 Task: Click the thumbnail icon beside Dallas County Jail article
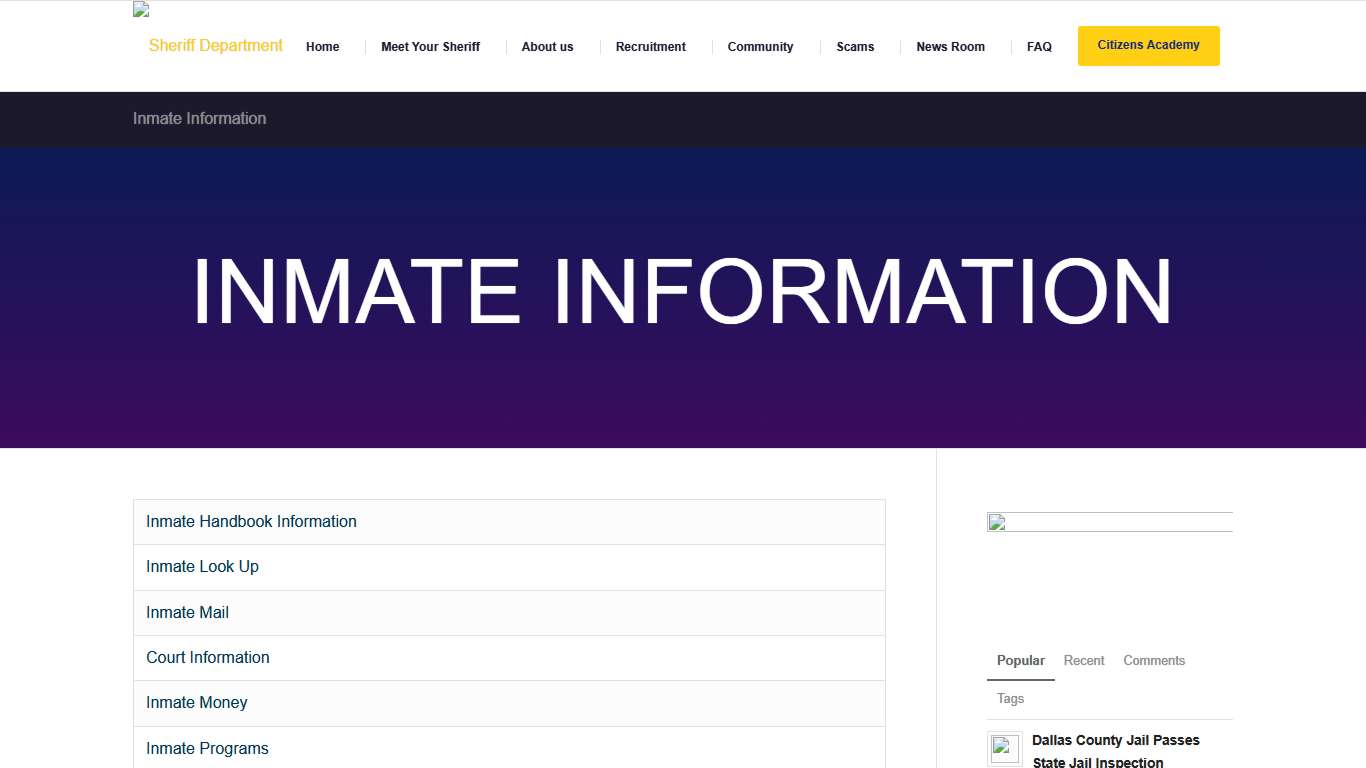click(1004, 748)
